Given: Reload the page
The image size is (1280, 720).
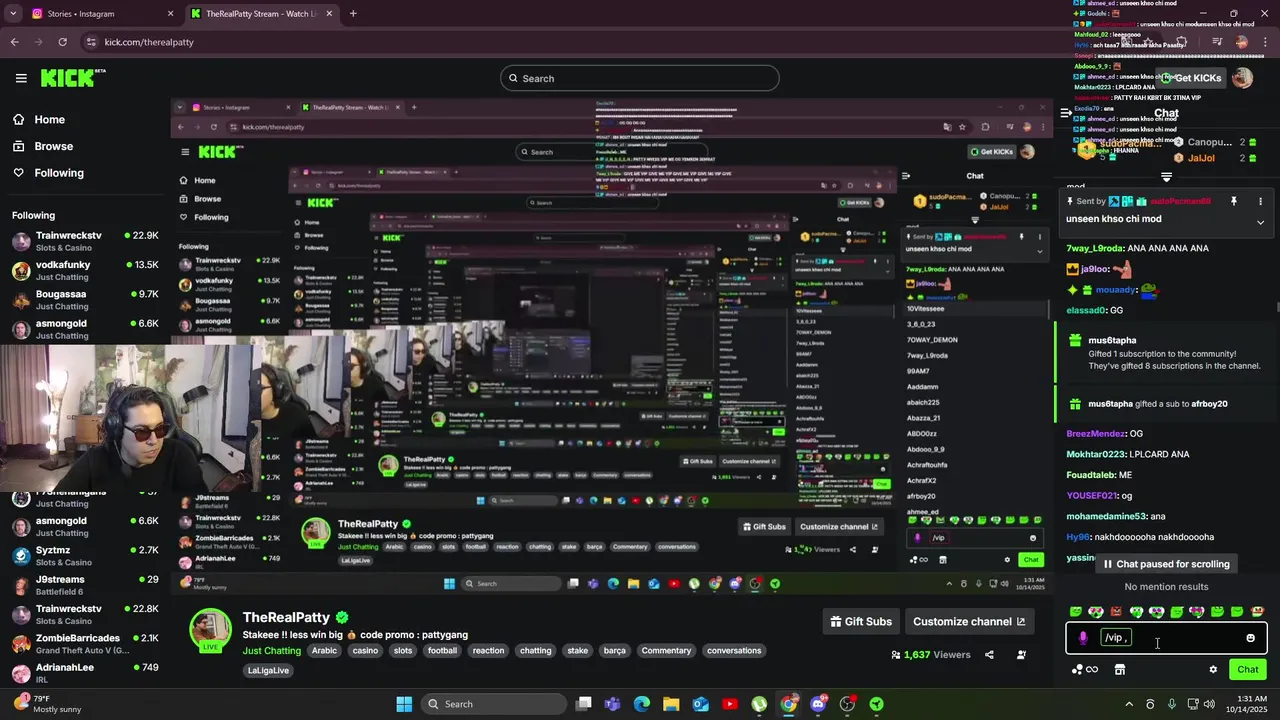Looking at the screenshot, I should 63,42.
